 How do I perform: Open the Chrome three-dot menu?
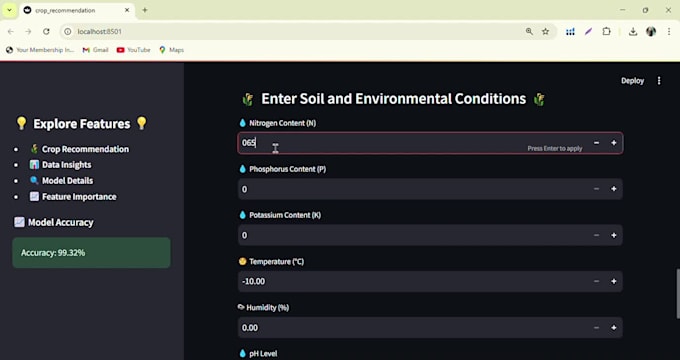pyautogui.click(x=669, y=32)
